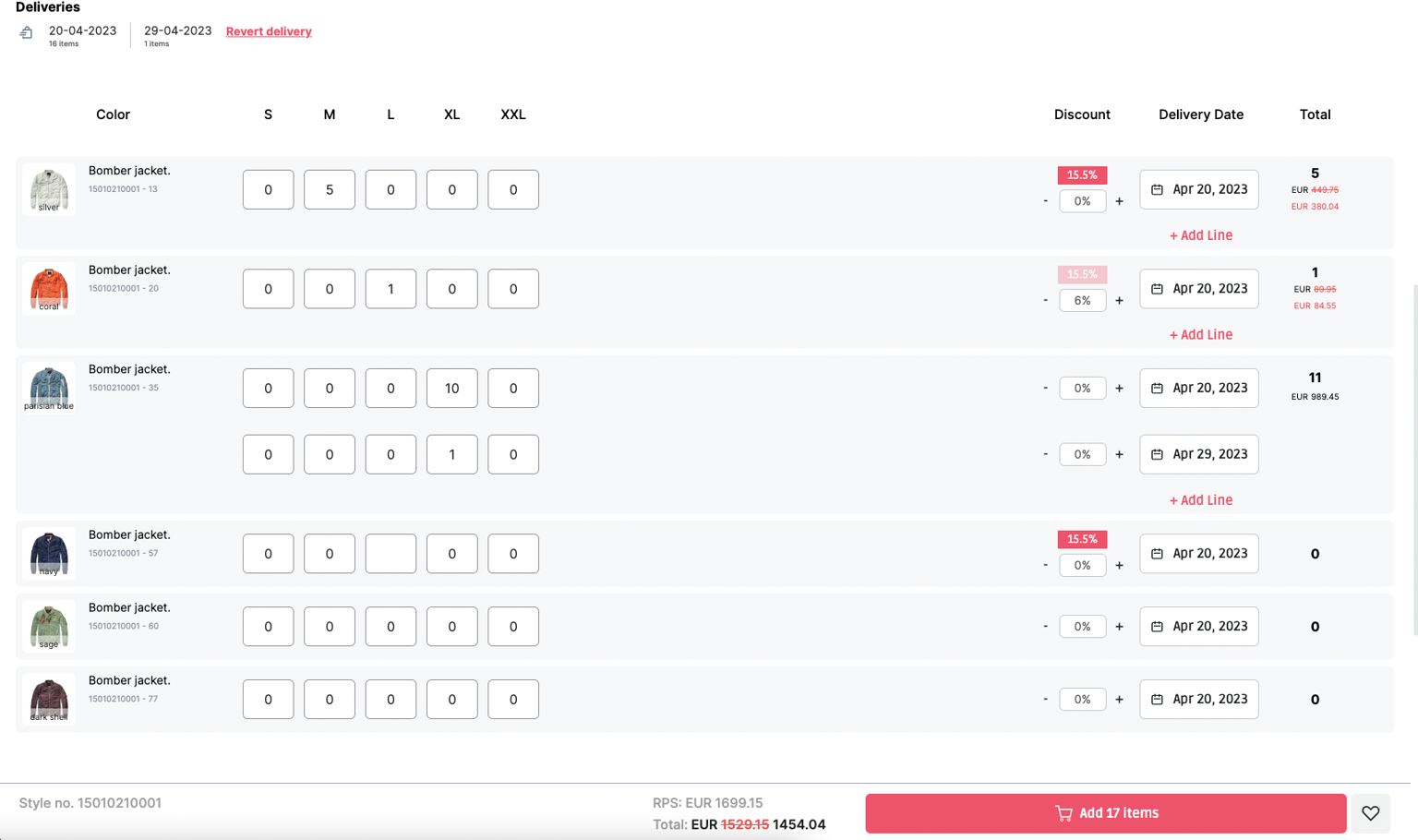1418x840 pixels.
Task: Select the 20-04-2023 delivery tab
Action: click(82, 35)
